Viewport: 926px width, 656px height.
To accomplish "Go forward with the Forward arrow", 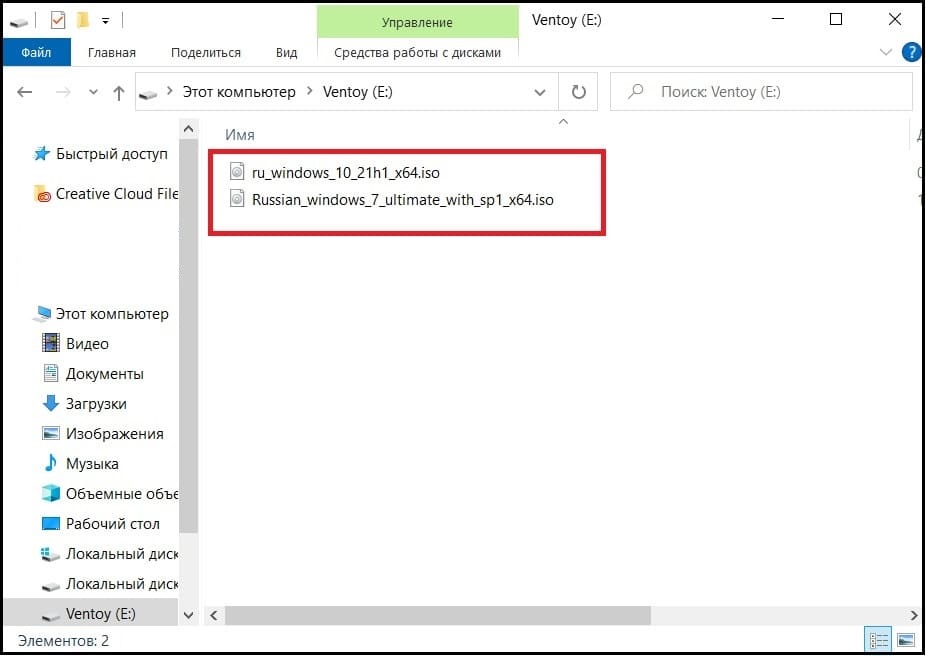I will (63, 92).
